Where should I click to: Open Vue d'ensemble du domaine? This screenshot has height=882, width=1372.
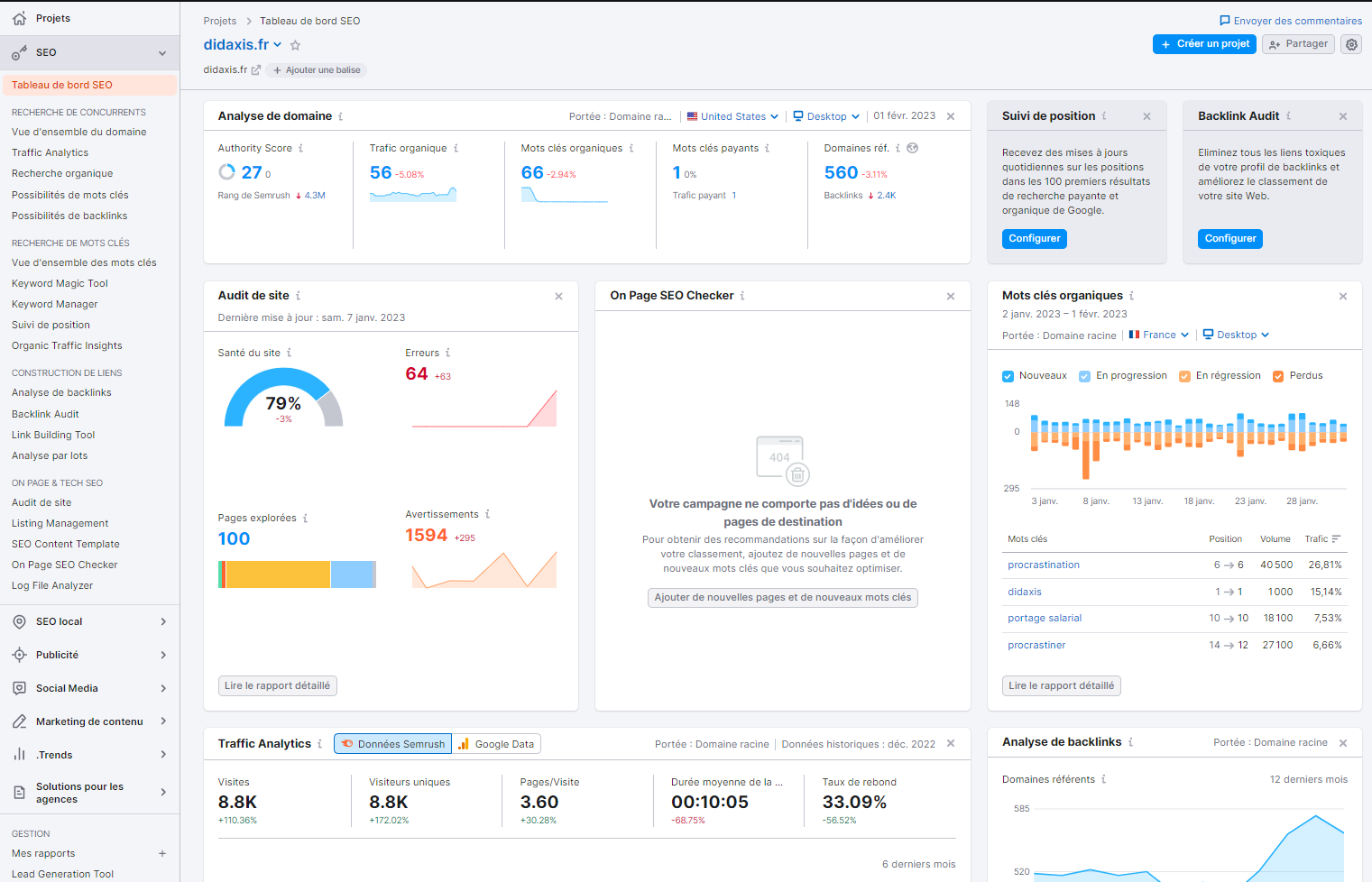pos(79,132)
